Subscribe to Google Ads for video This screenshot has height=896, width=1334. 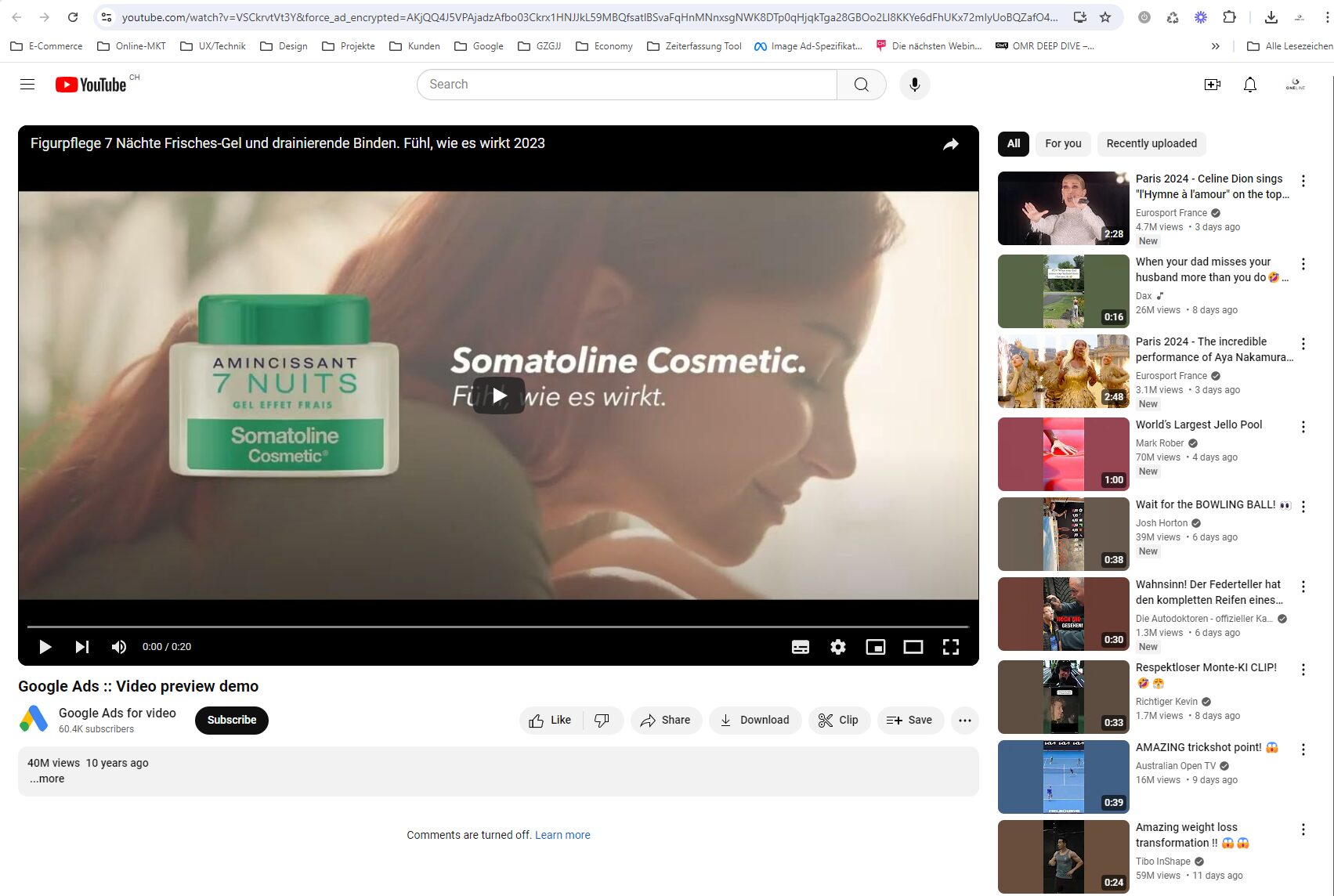pyautogui.click(x=231, y=720)
